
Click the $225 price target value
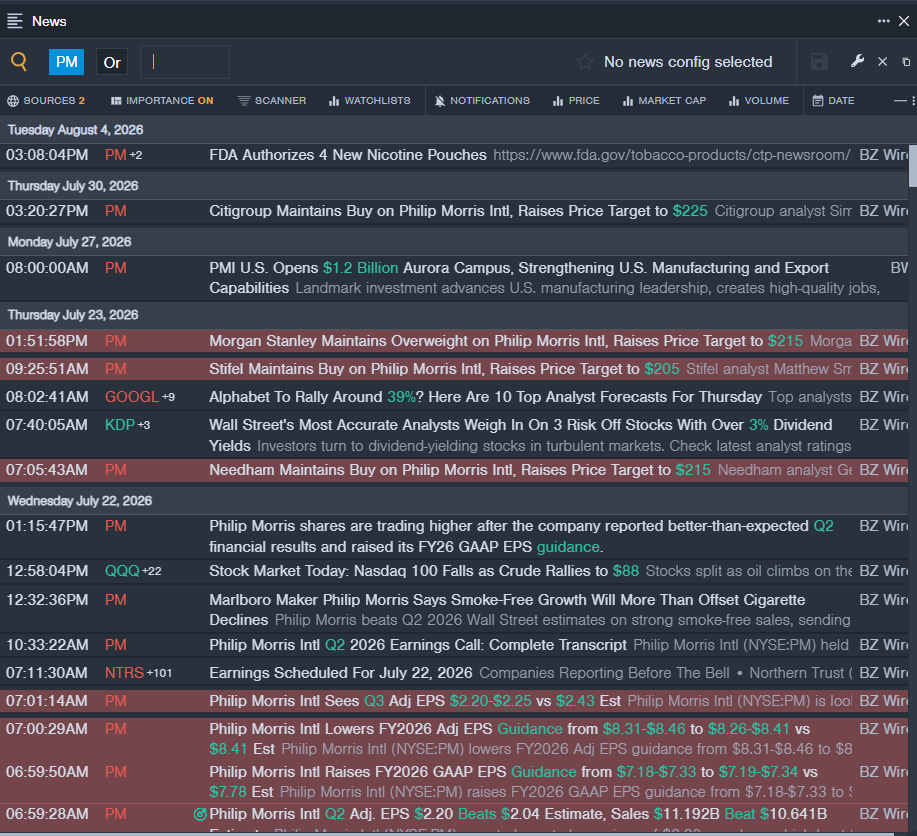point(690,211)
